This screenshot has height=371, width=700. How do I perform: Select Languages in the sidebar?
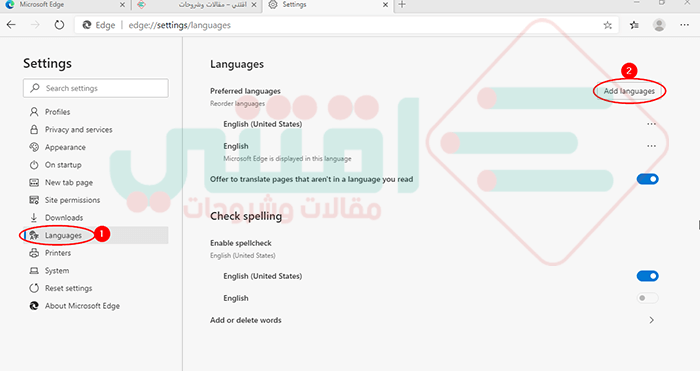point(96,235)
